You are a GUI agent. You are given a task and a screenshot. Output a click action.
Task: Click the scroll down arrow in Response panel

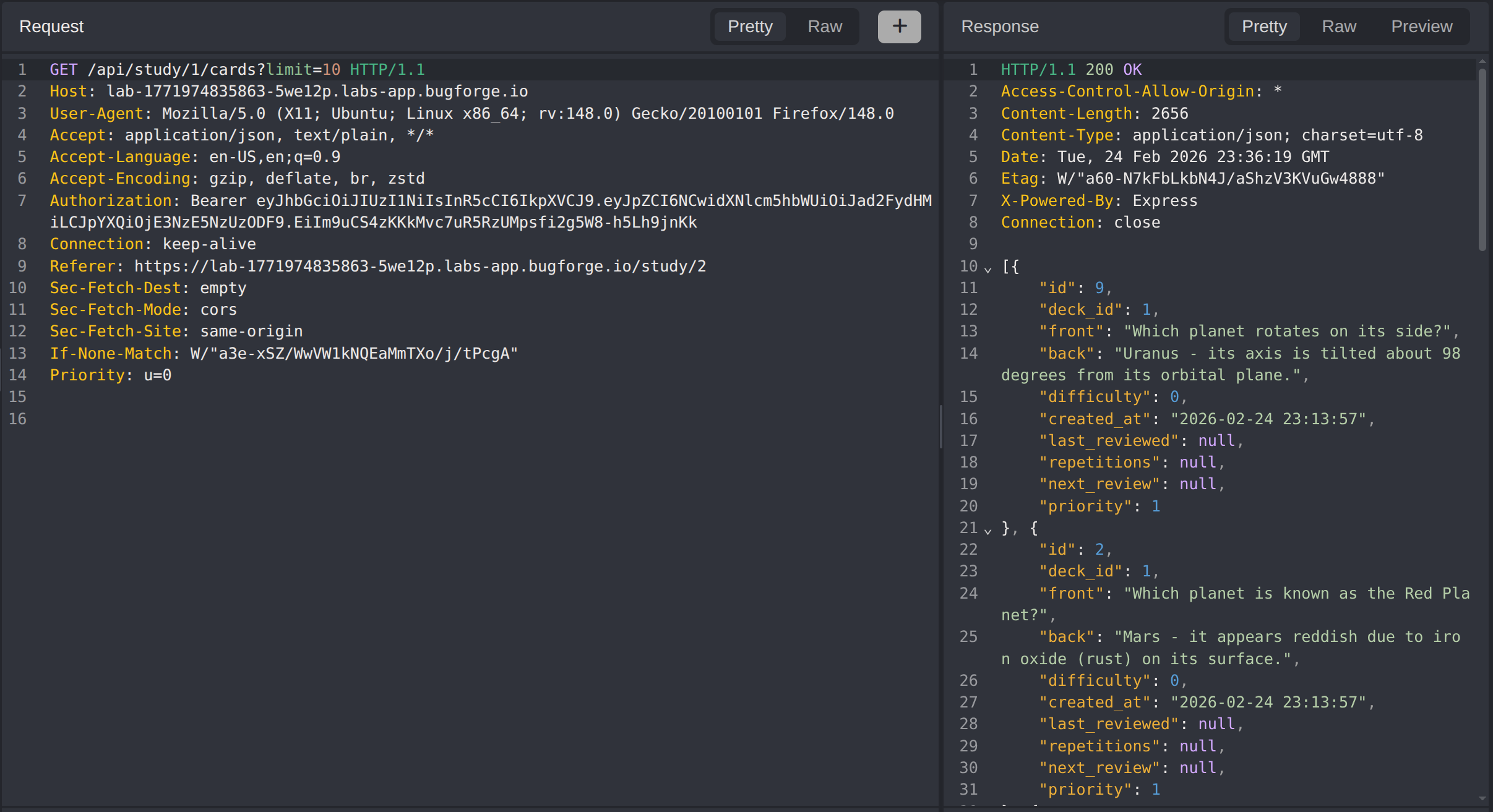1482,798
